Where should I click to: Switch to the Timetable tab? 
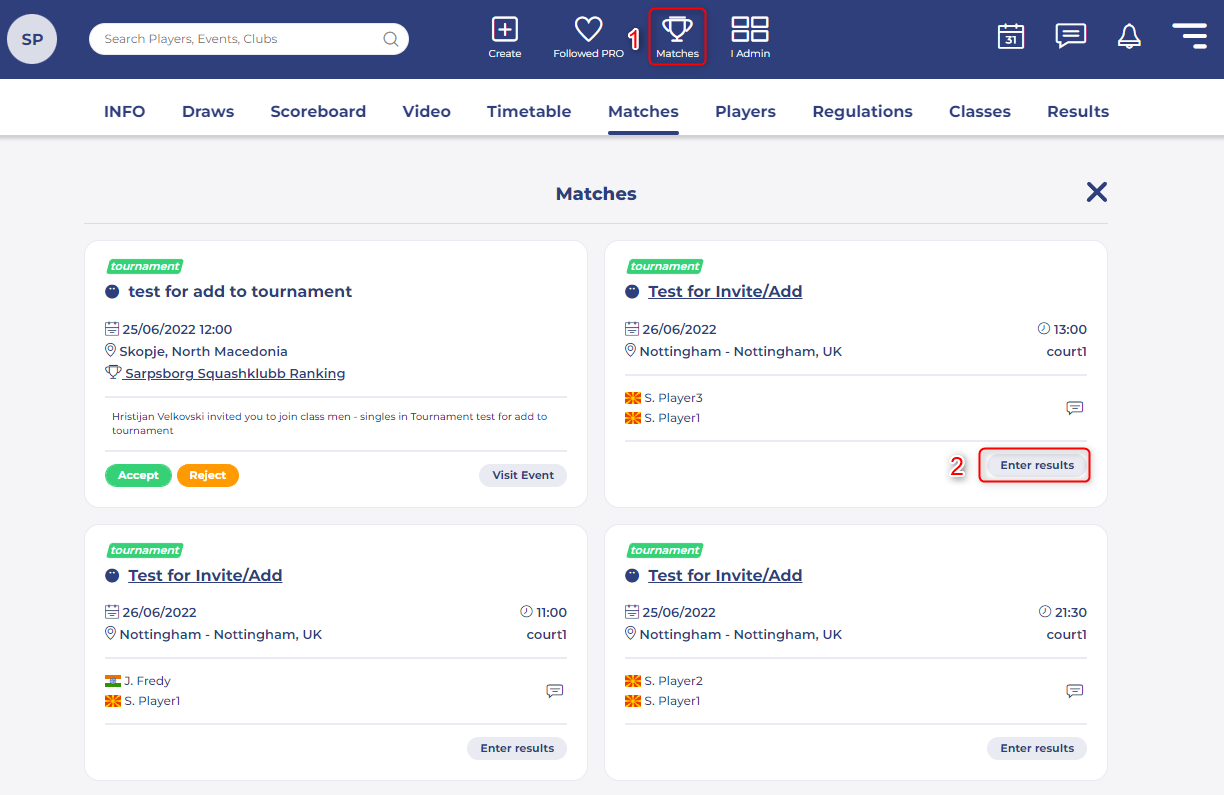point(529,112)
